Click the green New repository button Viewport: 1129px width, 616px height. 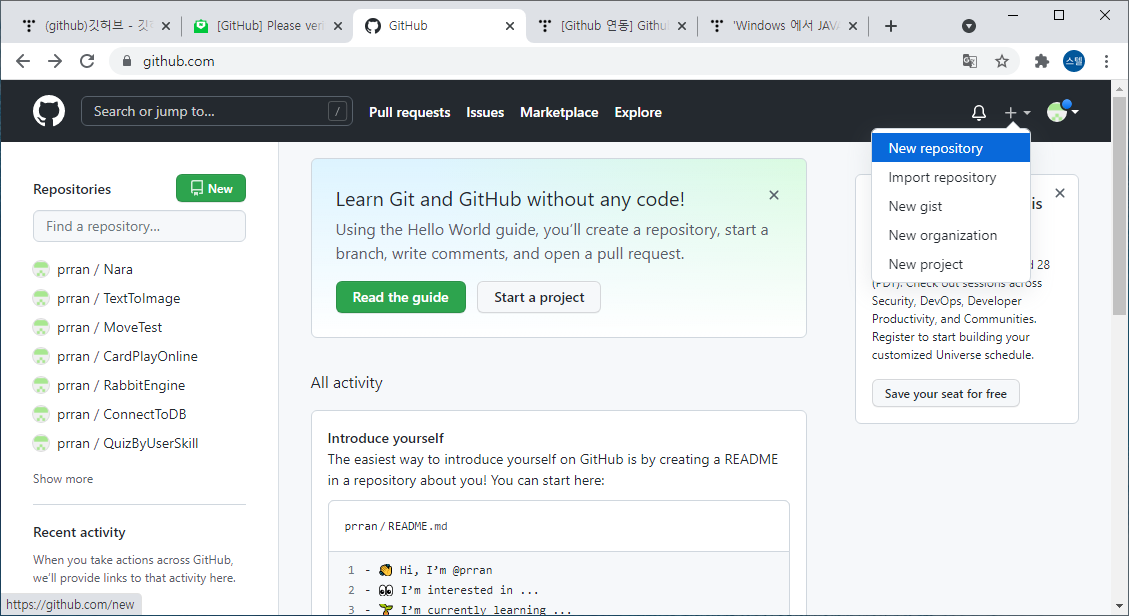pos(211,189)
